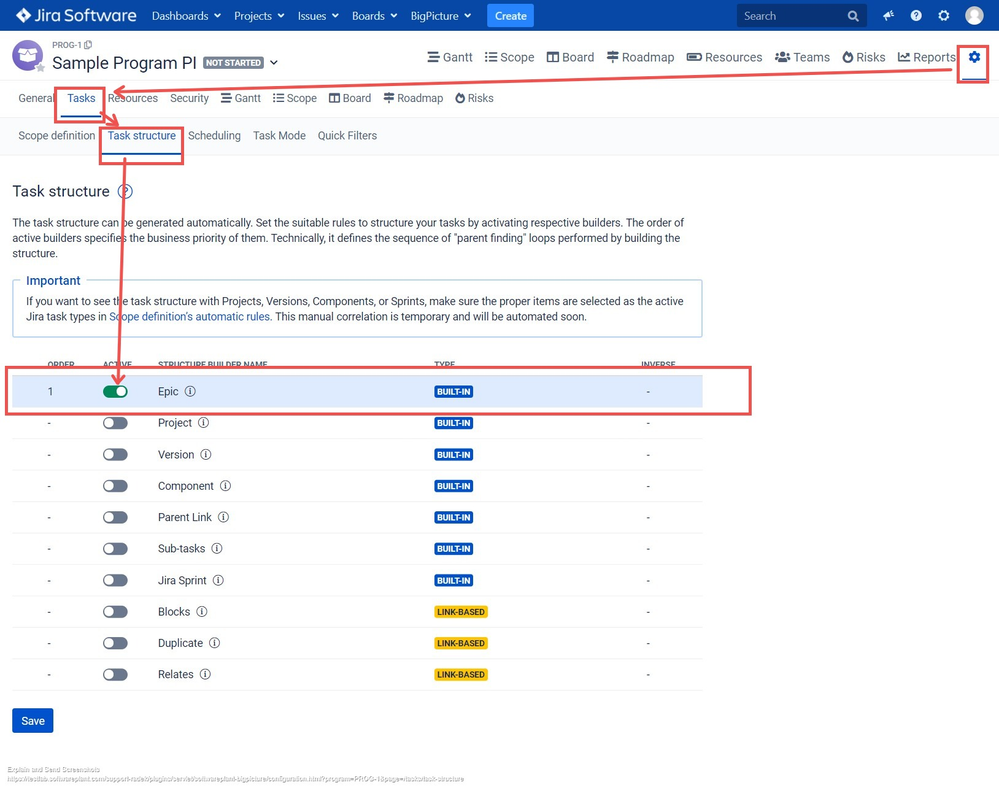The image size is (999, 790).
Task: Enable the Project structure builder toggle
Action: pyautogui.click(x=115, y=423)
